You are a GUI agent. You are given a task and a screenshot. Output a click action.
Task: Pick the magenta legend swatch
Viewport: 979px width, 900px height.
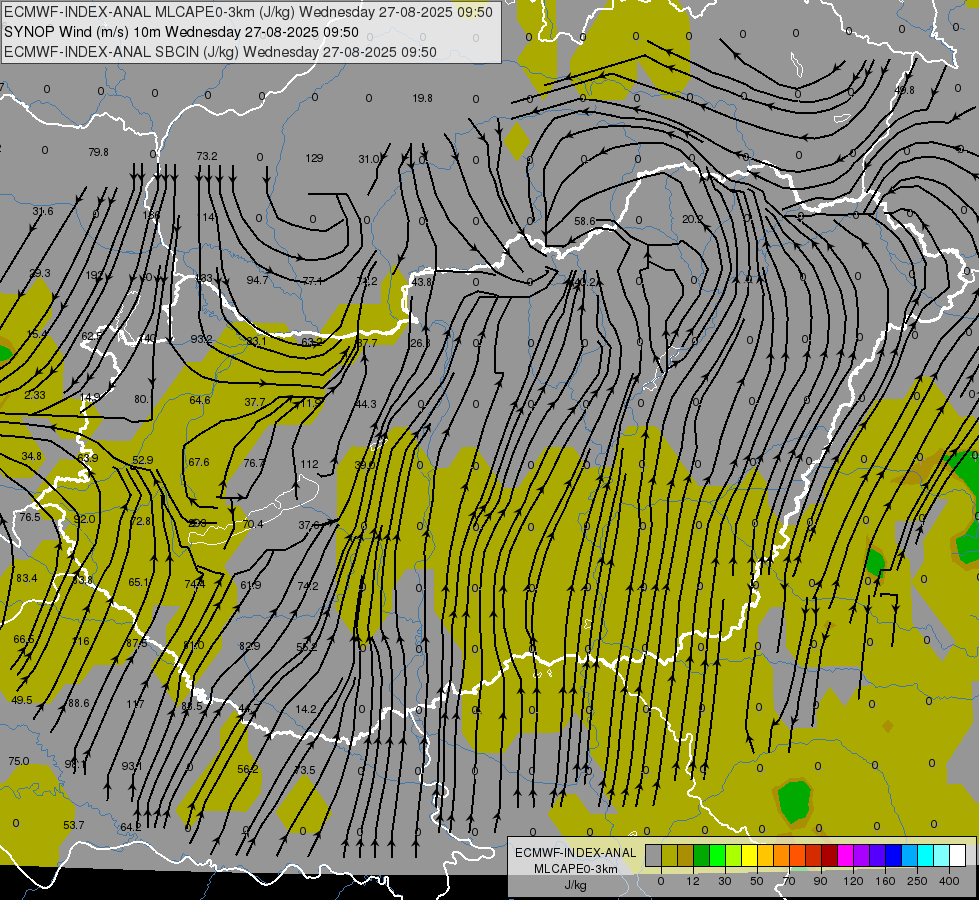[845, 856]
